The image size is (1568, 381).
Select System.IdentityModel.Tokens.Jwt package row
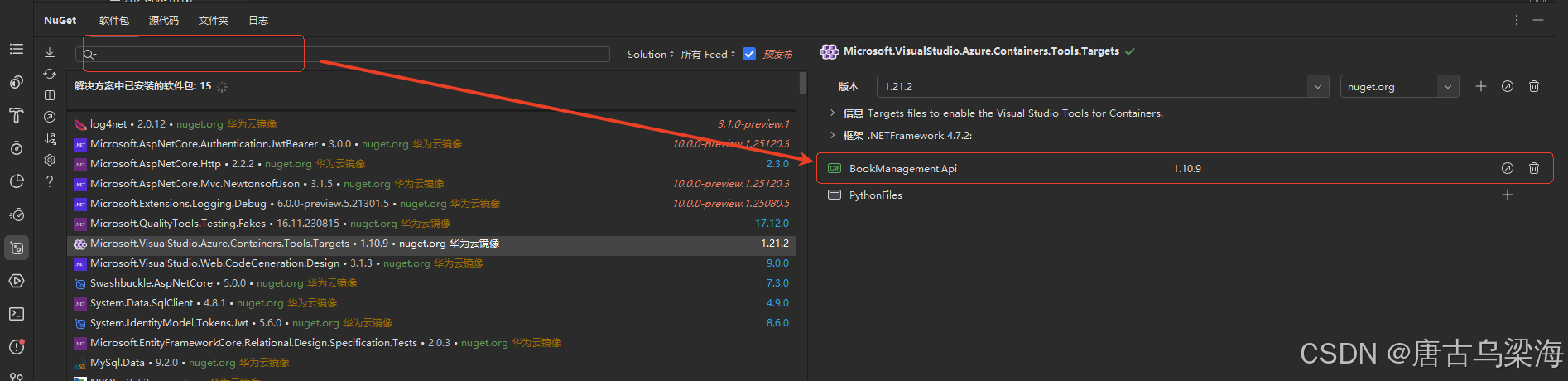point(431,323)
